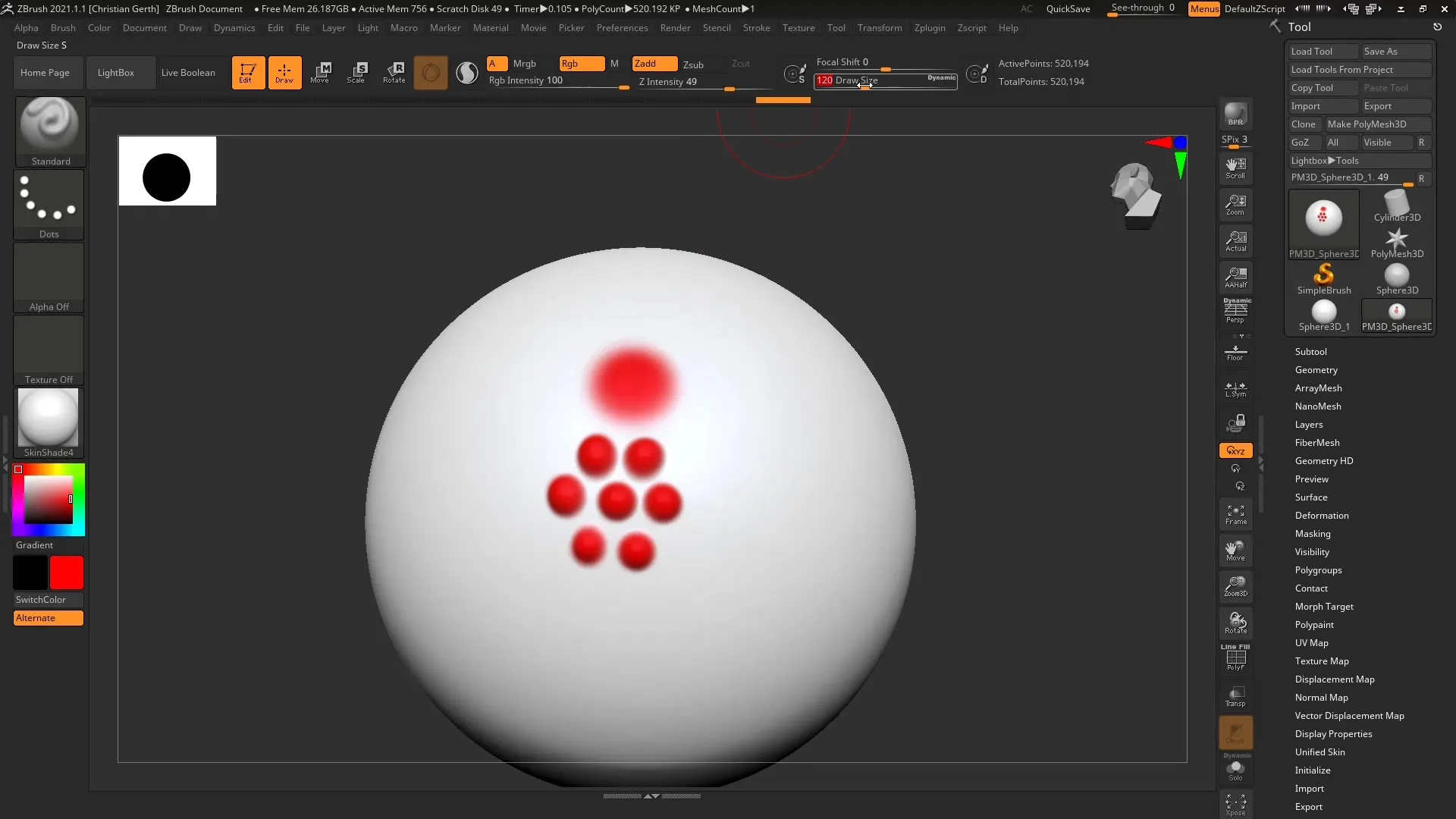Expand the Display Properties section

[1333, 734]
